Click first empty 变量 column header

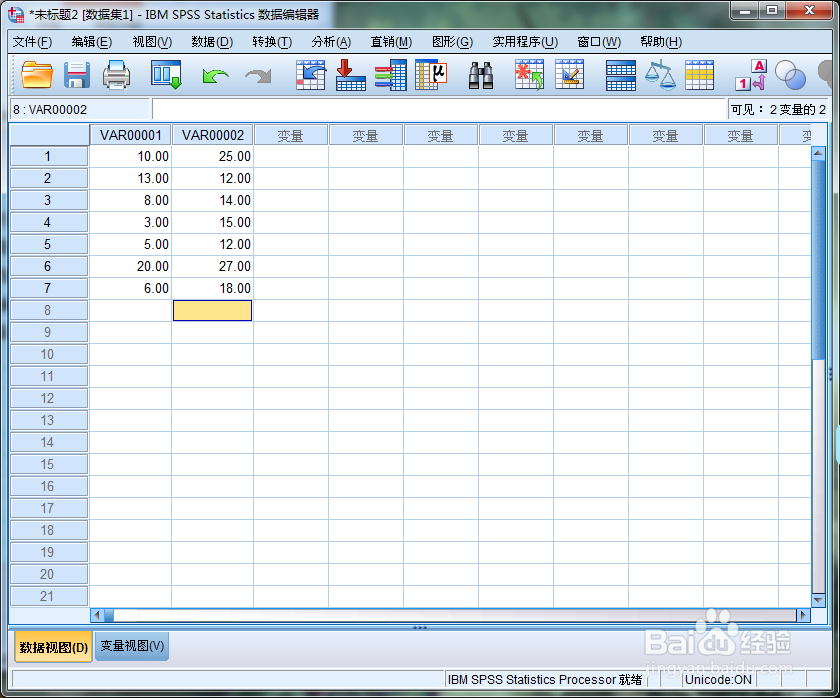tap(291, 136)
